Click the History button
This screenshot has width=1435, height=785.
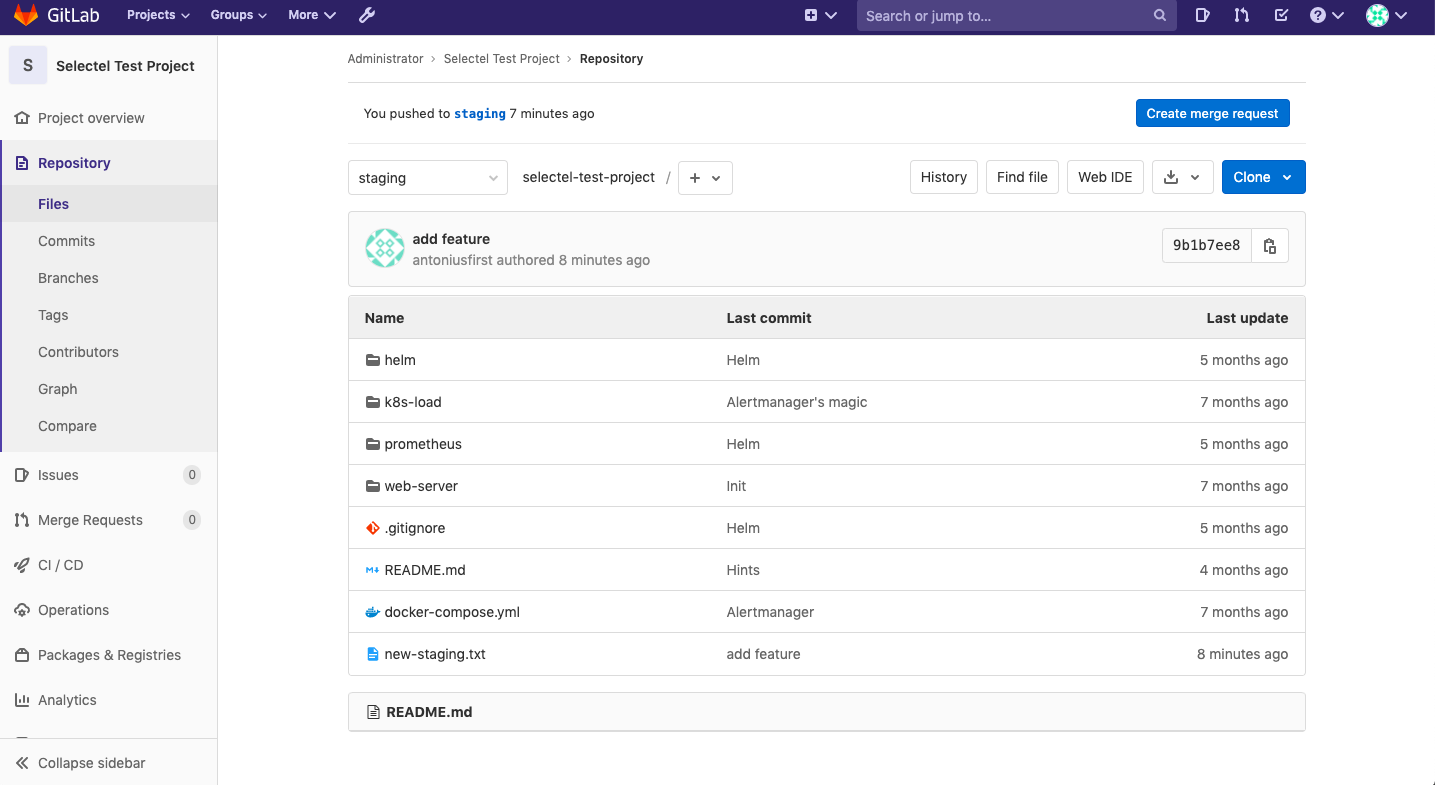tap(943, 177)
